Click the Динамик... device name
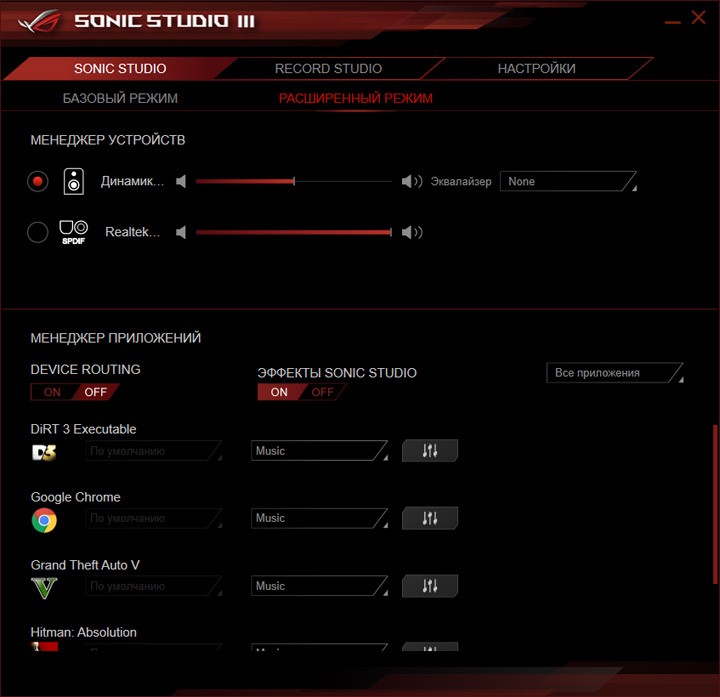 click(132, 181)
